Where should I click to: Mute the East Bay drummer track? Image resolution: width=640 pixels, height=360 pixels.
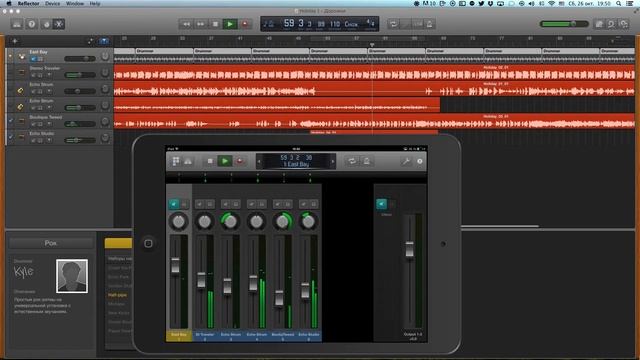pos(33,59)
